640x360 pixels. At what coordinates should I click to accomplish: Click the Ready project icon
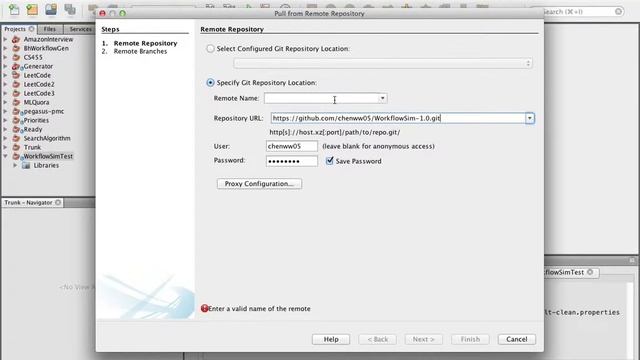coord(16,129)
